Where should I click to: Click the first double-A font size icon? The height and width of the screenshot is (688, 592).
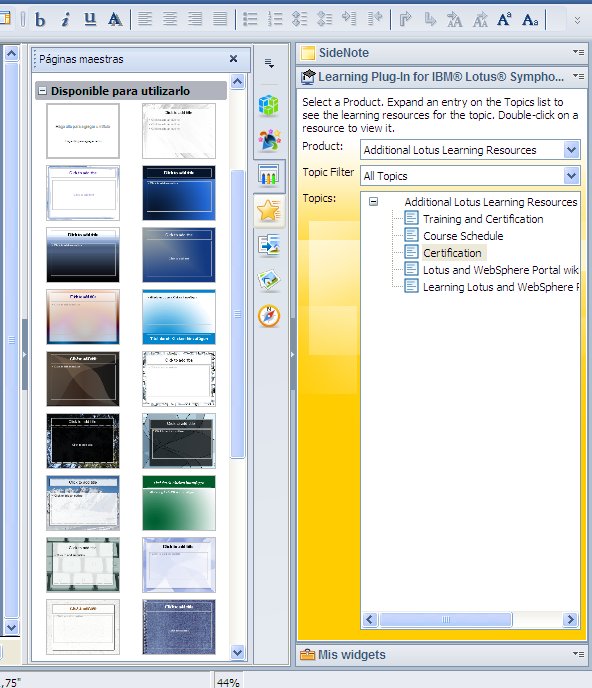click(454, 20)
